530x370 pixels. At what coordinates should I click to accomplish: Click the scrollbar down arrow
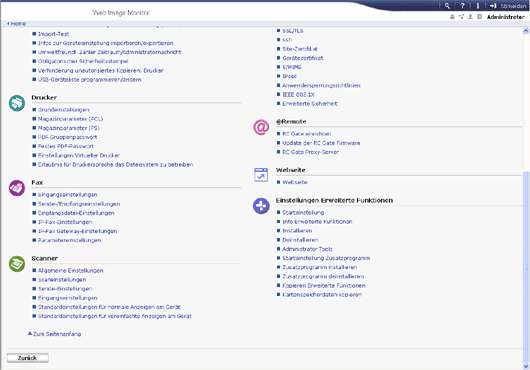tap(526, 366)
